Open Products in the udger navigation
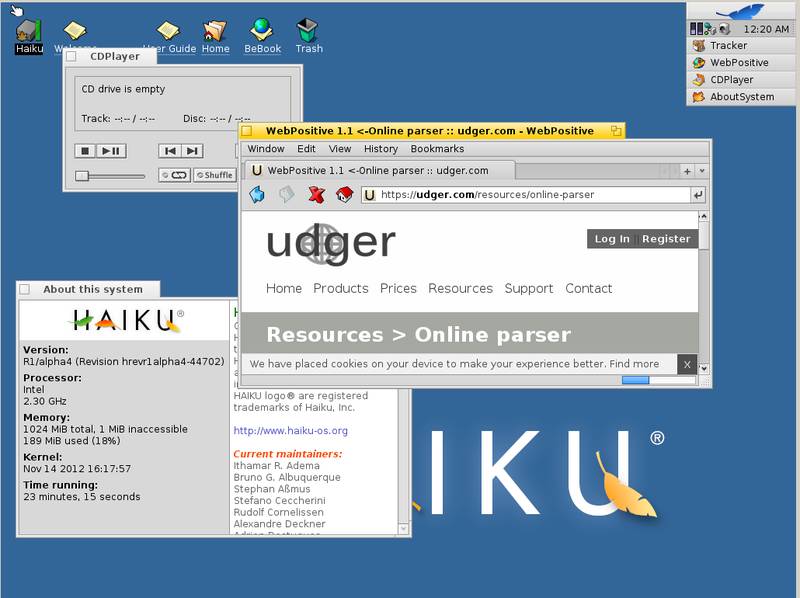 (x=341, y=288)
